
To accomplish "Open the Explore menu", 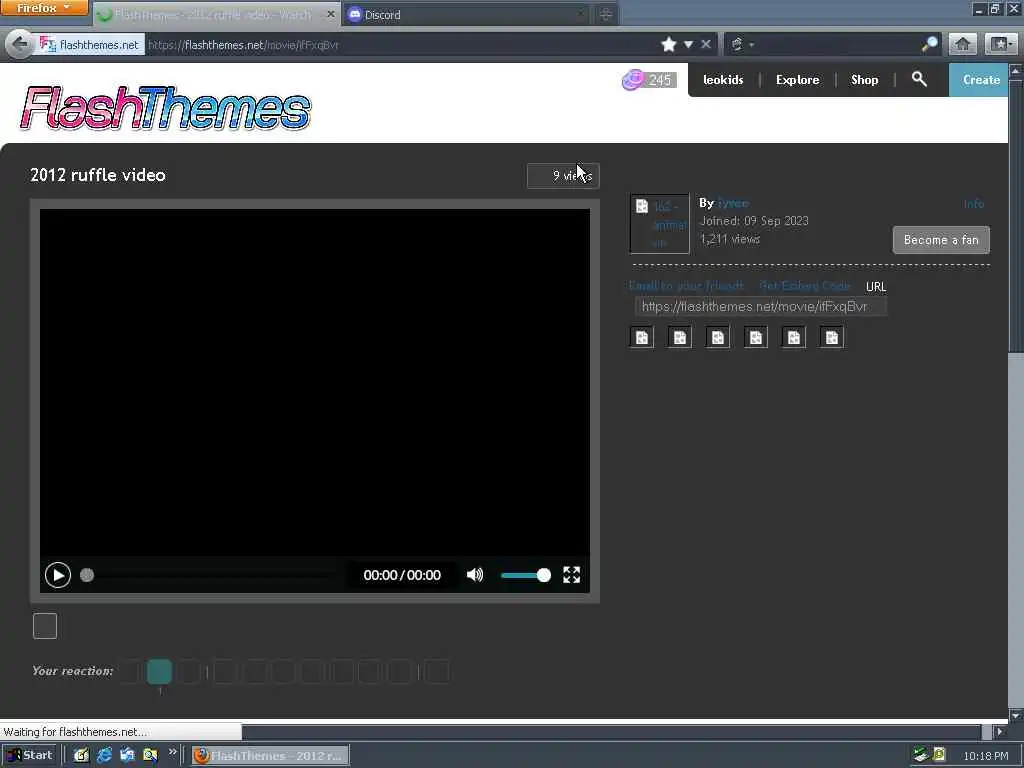I will point(797,80).
